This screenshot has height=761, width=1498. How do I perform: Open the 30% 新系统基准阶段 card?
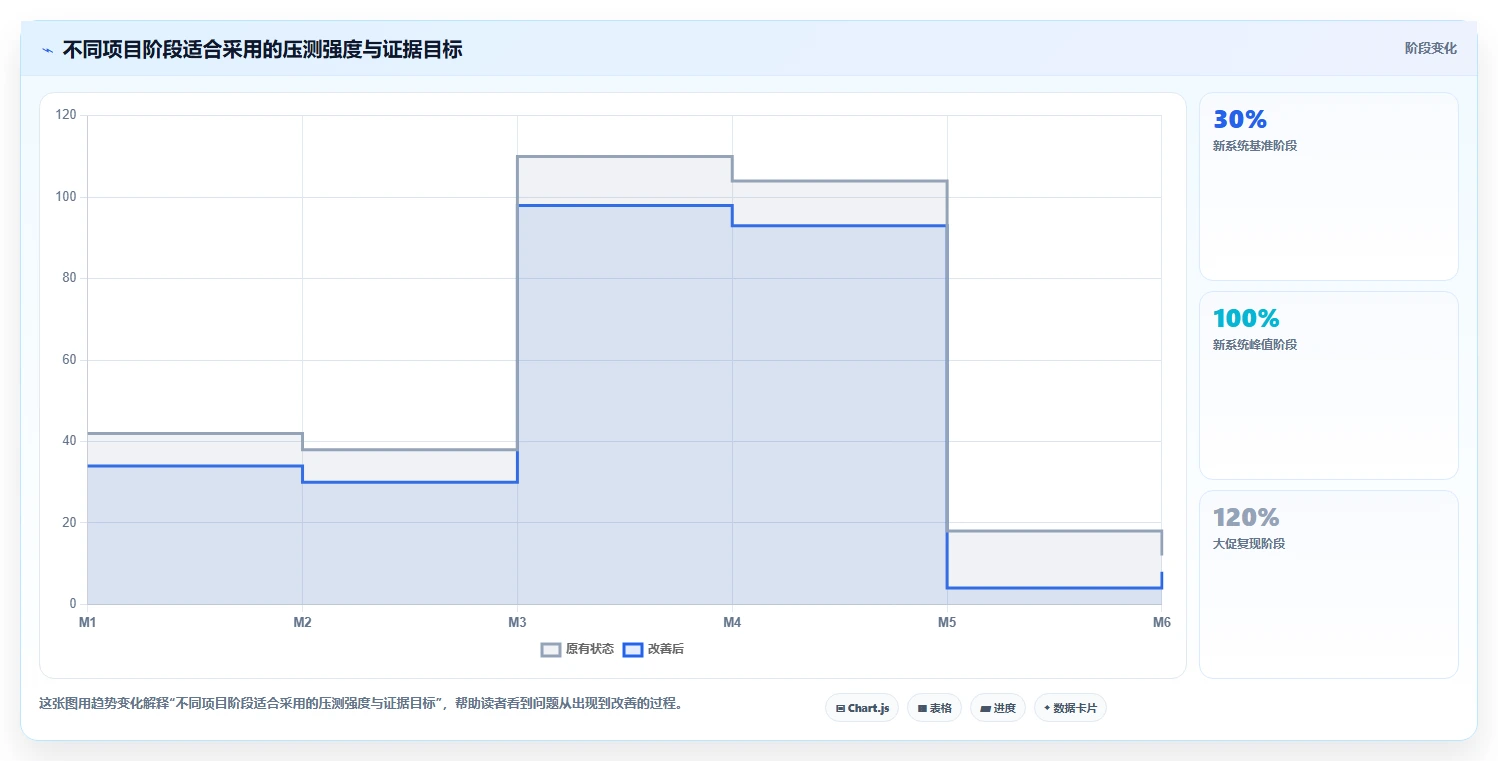coord(1328,186)
